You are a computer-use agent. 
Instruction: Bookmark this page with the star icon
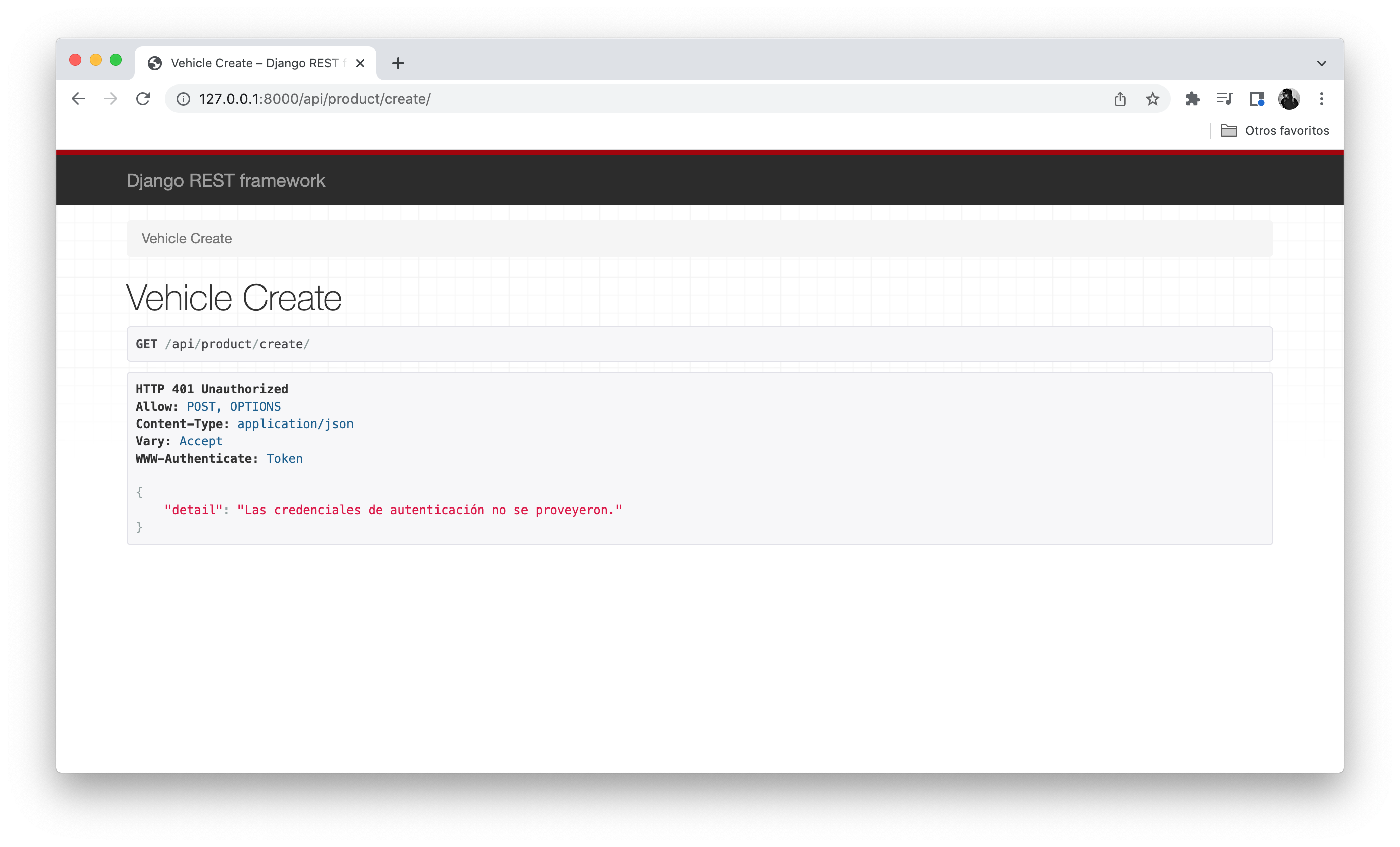click(x=1152, y=99)
